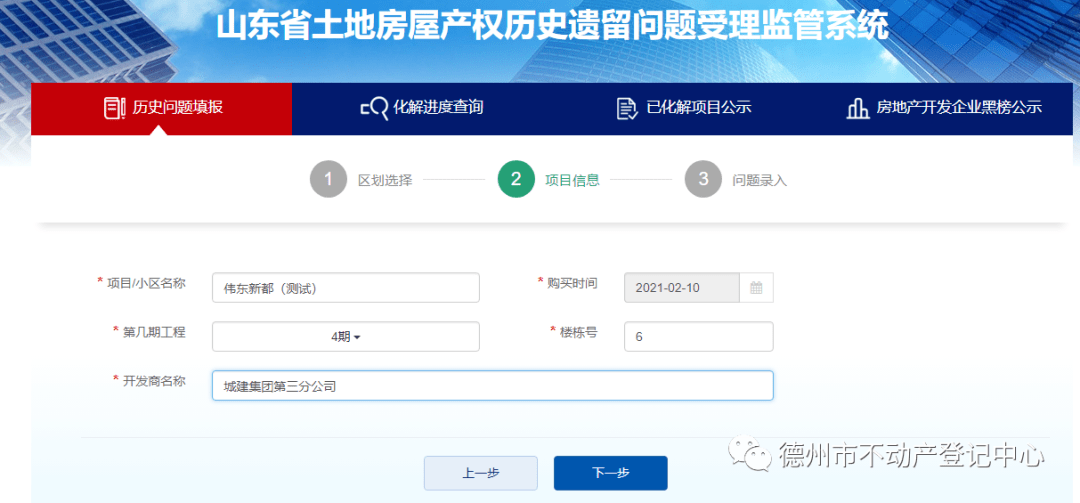Click the 区划选择 step label
The image size is (1080, 503).
385,181
